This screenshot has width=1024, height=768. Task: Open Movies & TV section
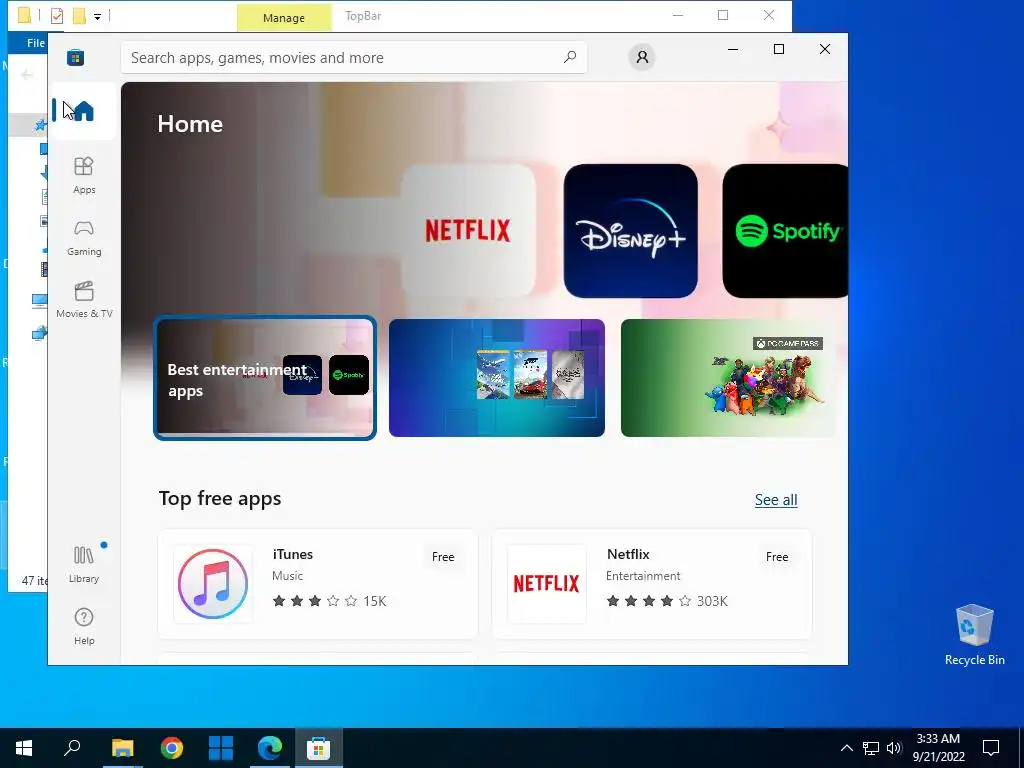pos(84,300)
